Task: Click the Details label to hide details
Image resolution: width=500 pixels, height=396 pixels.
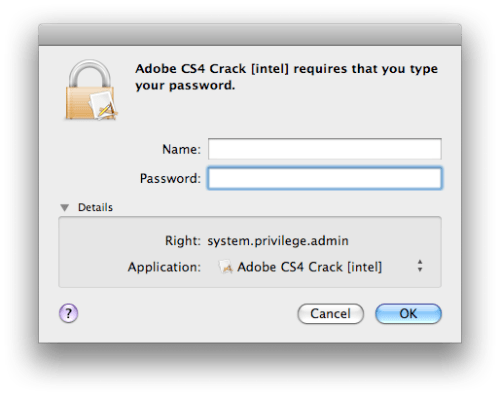Action: (95, 207)
